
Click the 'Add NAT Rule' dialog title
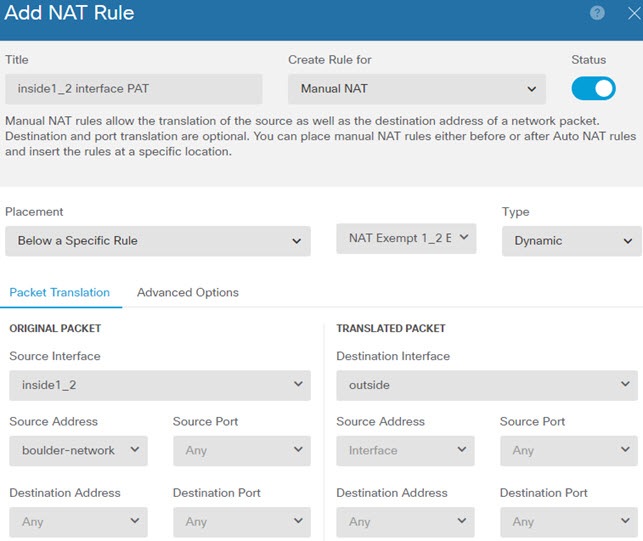pos(69,13)
